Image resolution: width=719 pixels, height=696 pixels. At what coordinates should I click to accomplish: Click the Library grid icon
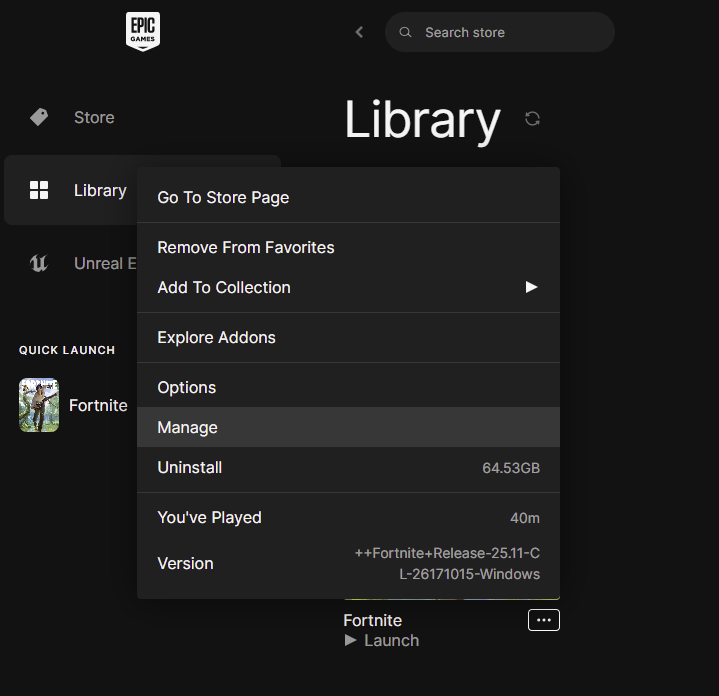tap(39, 190)
